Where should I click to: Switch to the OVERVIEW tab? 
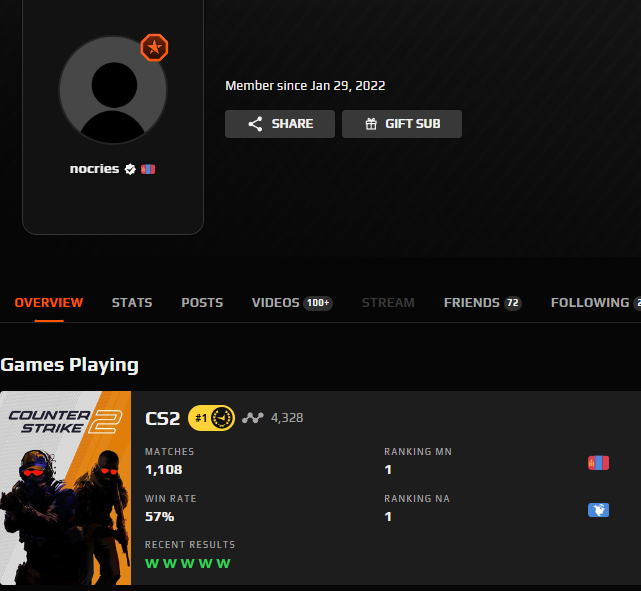click(49, 302)
